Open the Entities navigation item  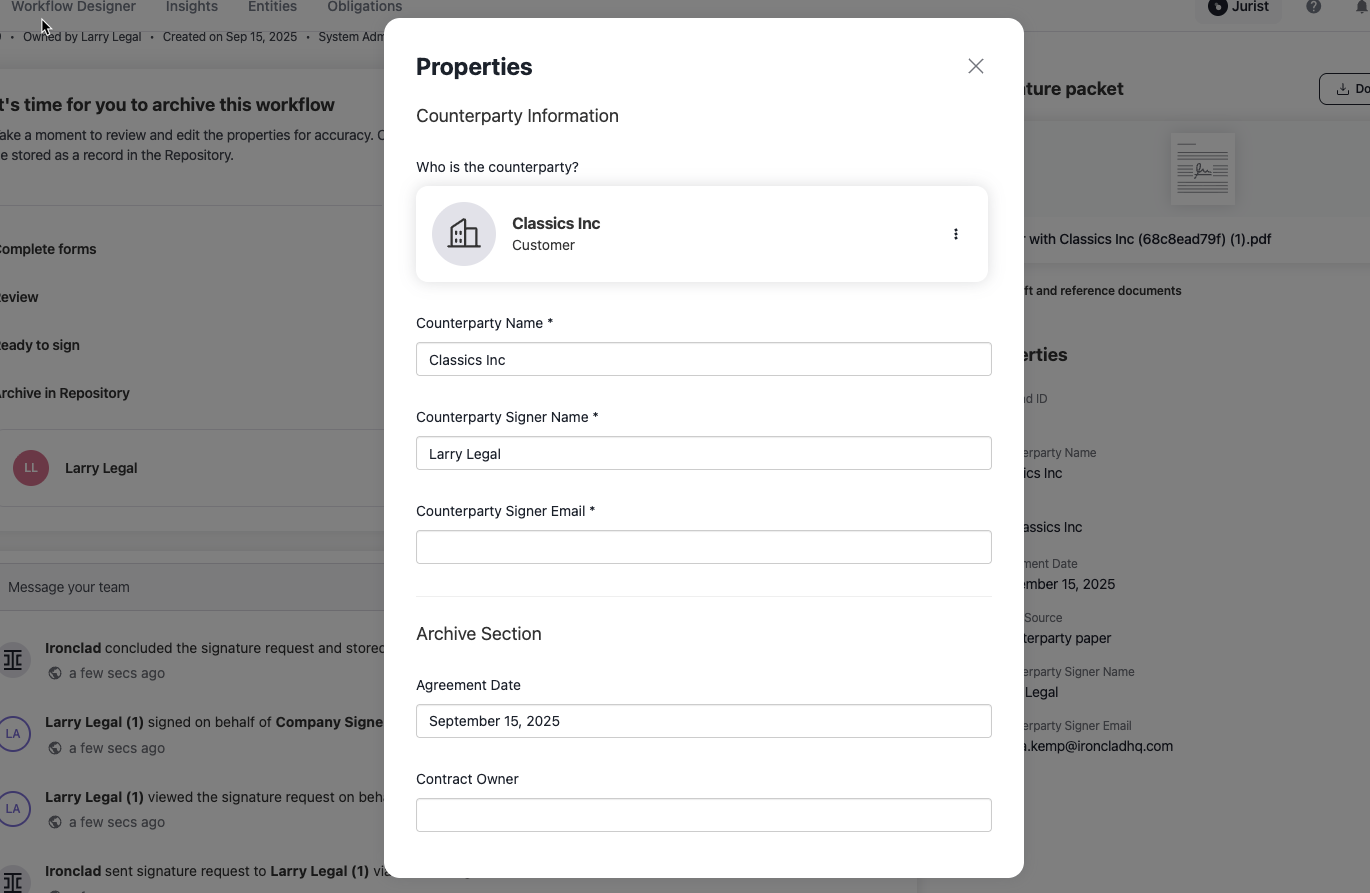click(x=271, y=7)
